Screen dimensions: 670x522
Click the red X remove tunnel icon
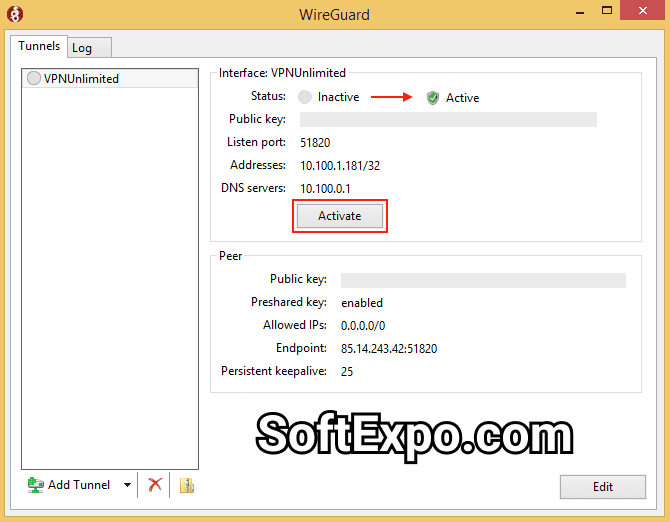(x=155, y=485)
